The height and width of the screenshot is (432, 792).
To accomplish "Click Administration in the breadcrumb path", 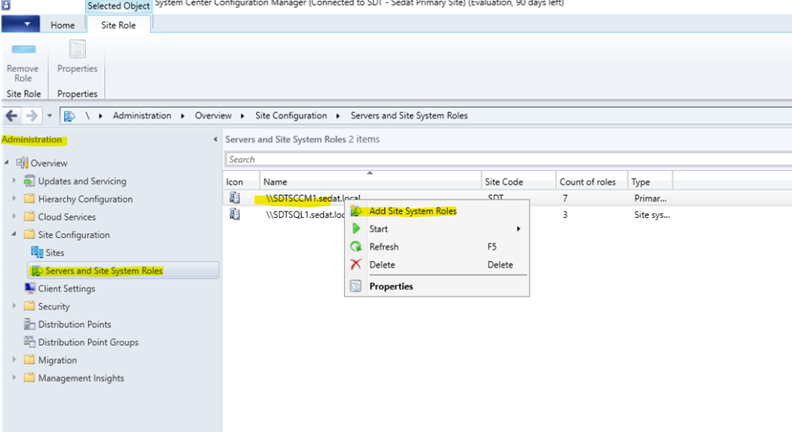I will tap(142, 116).
